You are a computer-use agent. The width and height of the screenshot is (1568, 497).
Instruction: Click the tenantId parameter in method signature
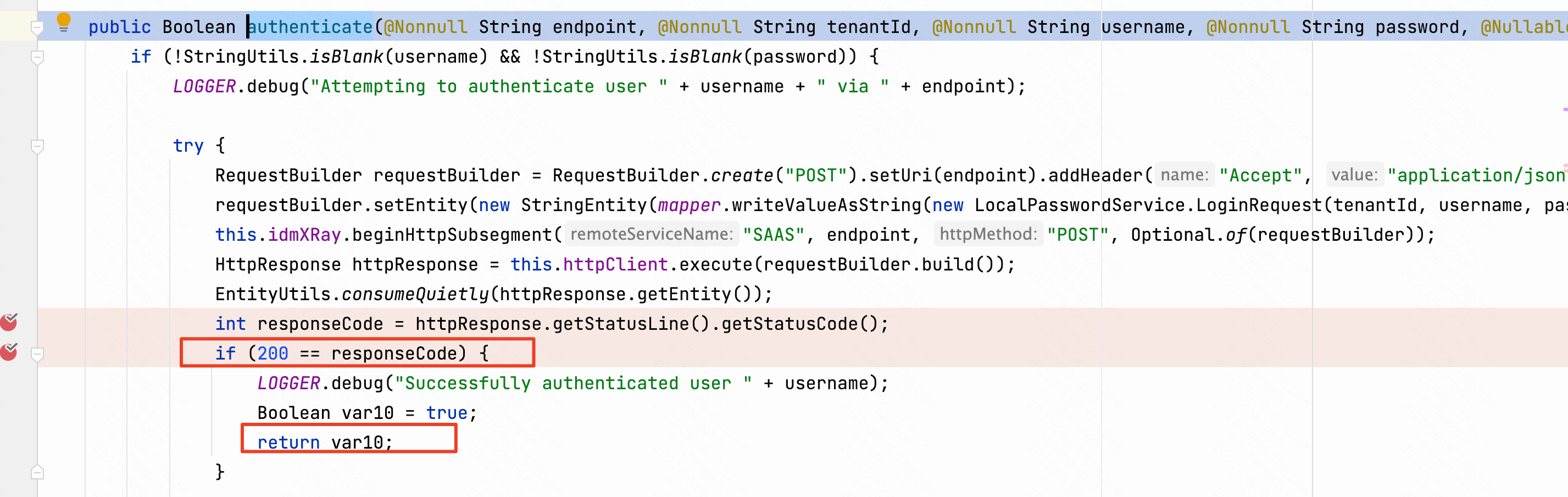click(869, 27)
